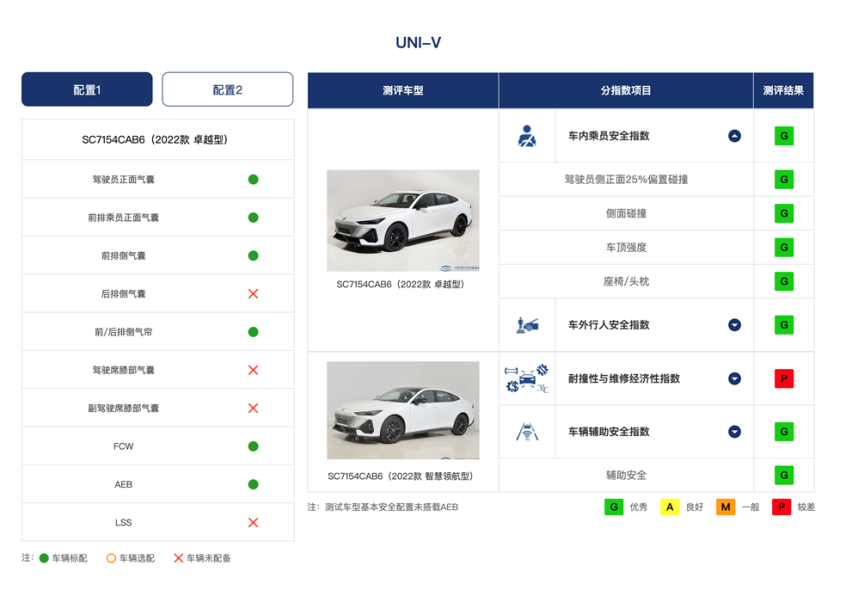The image size is (852, 590).
Task: Click the G rating for 驾驶员侧正面25%偏置碰撞
Action: [784, 179]
